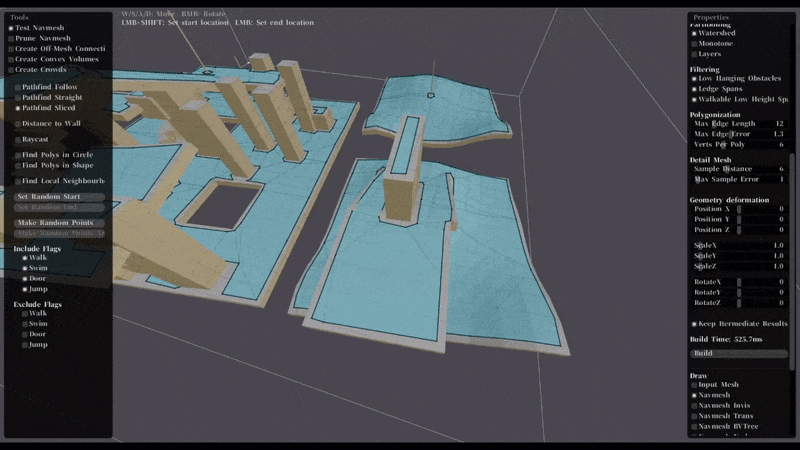This screenshot has width=800, height=450.
Task: Select the Prune Navmesh tool
Action: pyautogui.click(x=40, y=38)
